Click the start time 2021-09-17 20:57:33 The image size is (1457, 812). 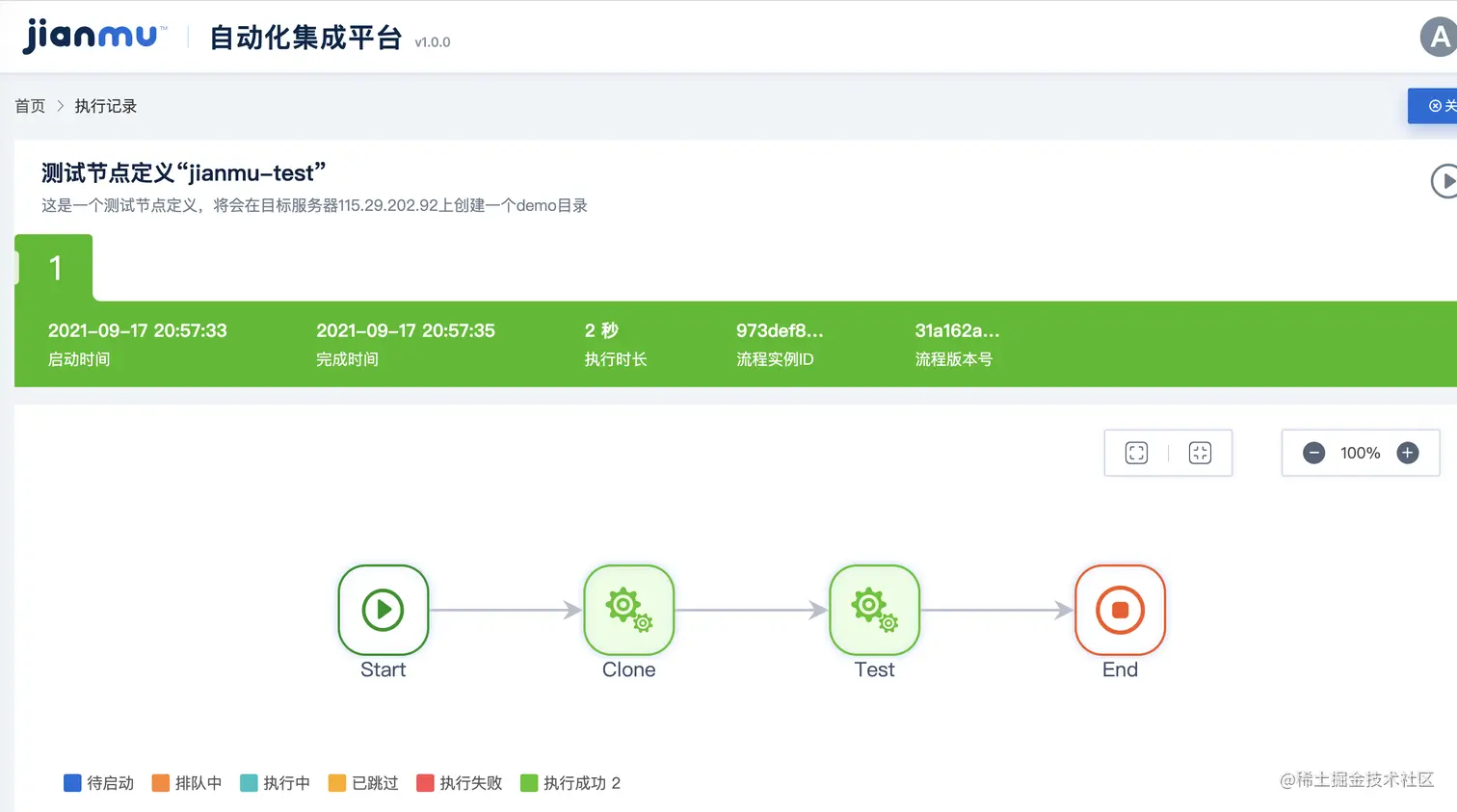[x=138, y=330]
